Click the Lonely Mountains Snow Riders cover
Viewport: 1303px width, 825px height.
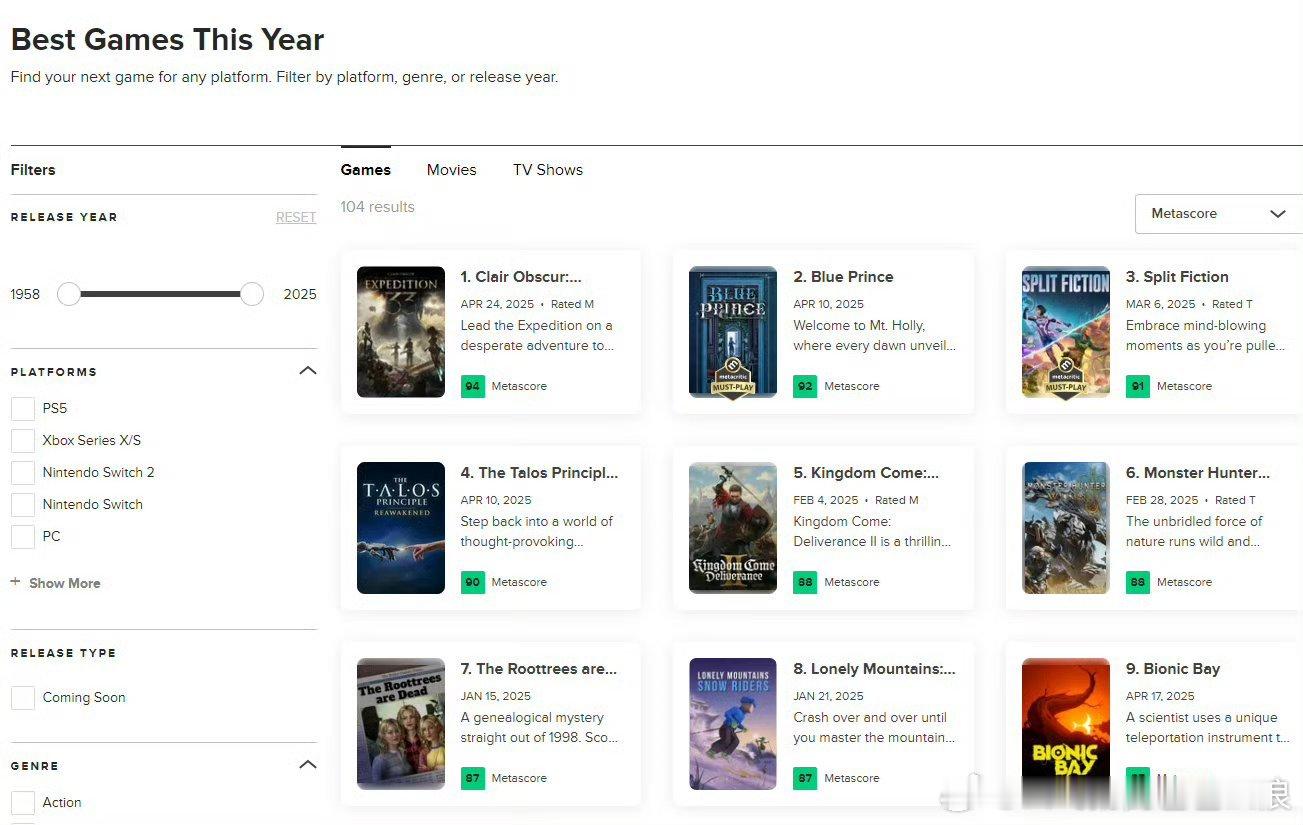pyautogui.click(x=733, y=724)
